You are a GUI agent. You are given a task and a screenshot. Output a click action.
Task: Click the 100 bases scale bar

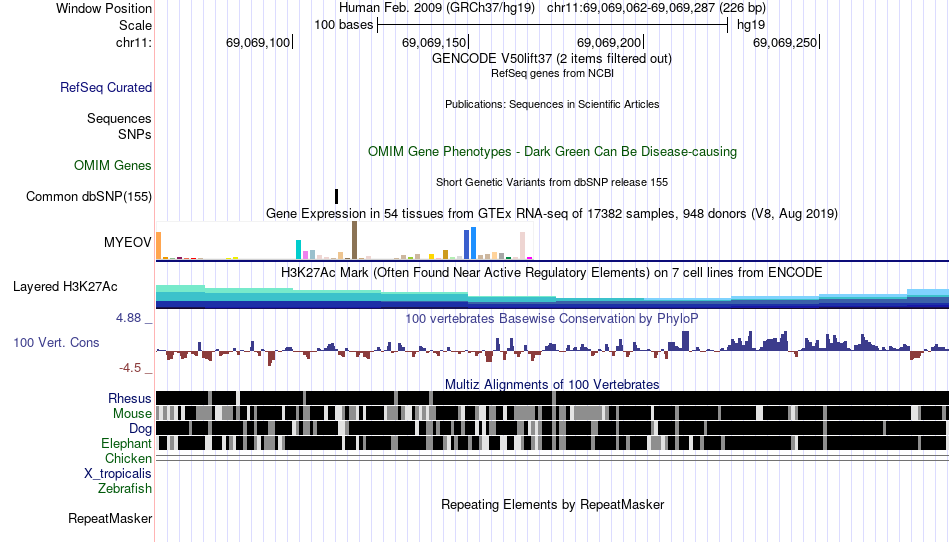point(552,25)
